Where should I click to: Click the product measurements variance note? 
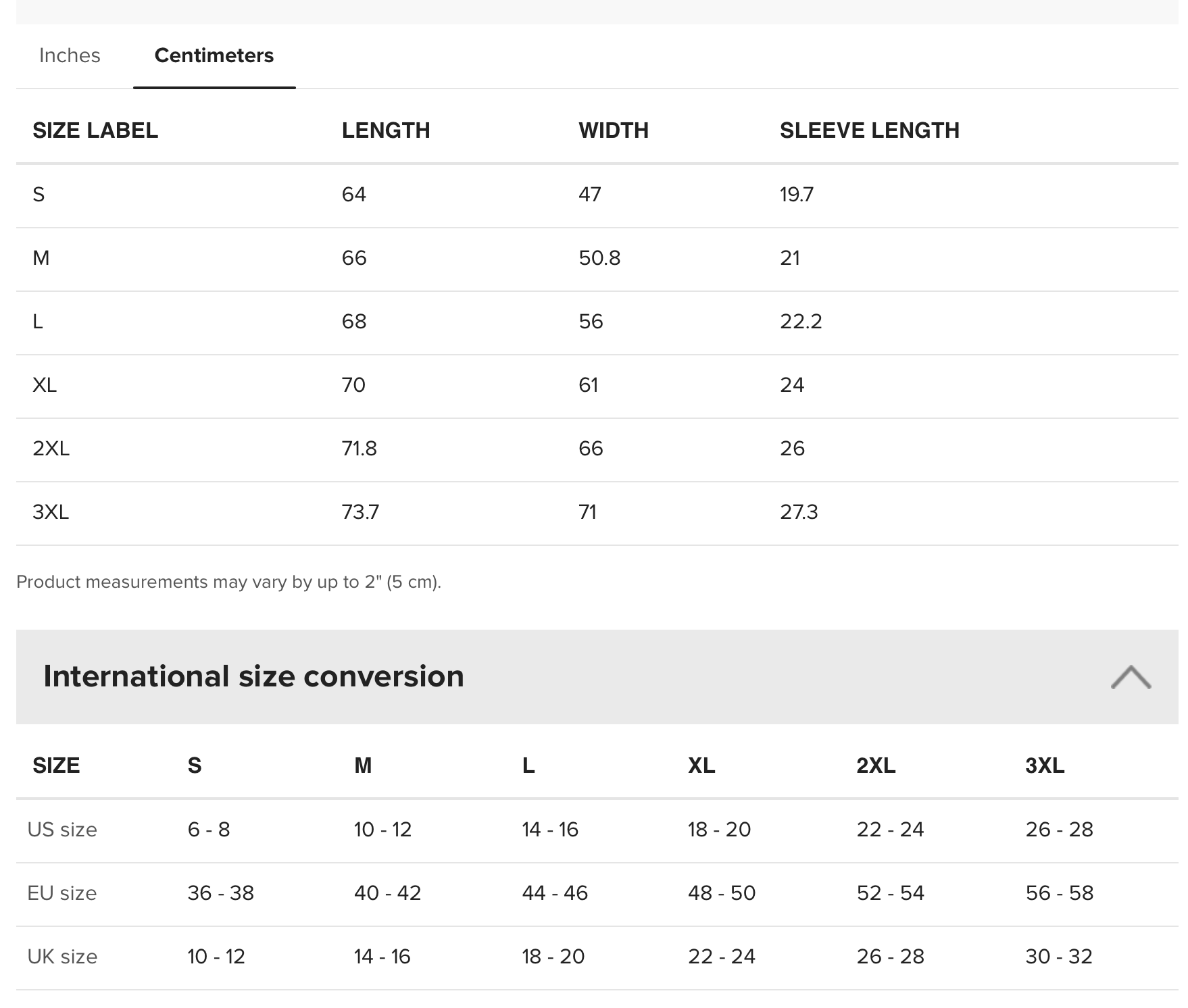point(228,582)
